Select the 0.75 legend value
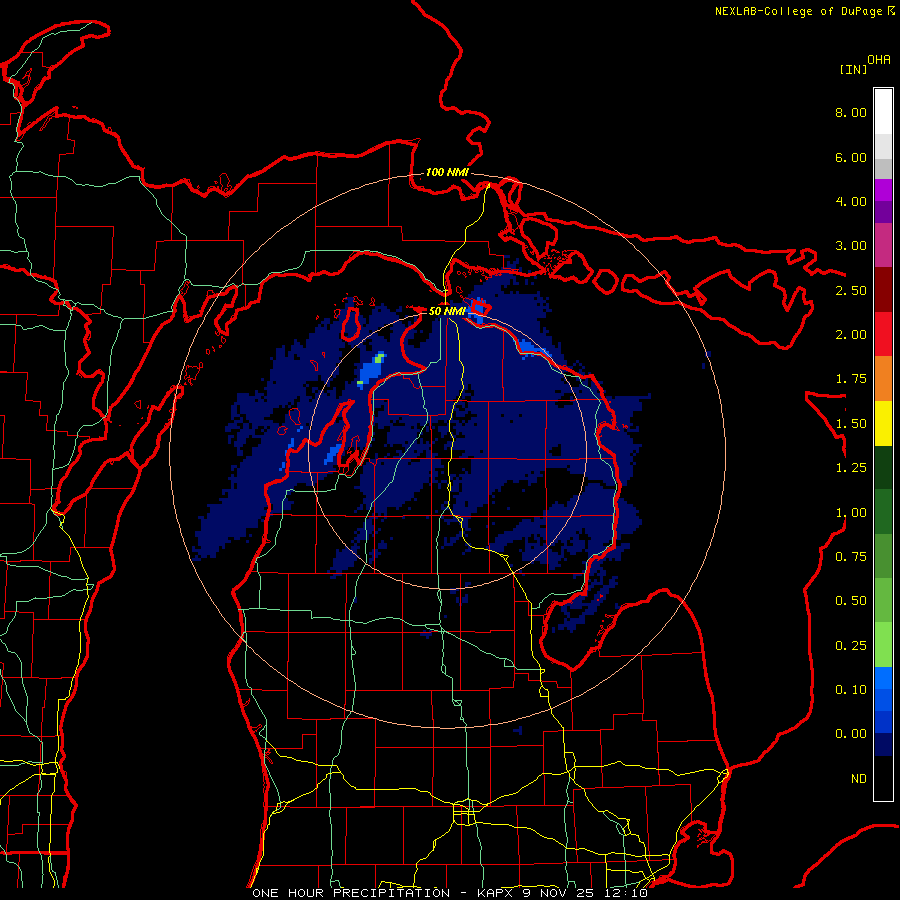This screenshot has width=900, height=900. coord(851,557)
